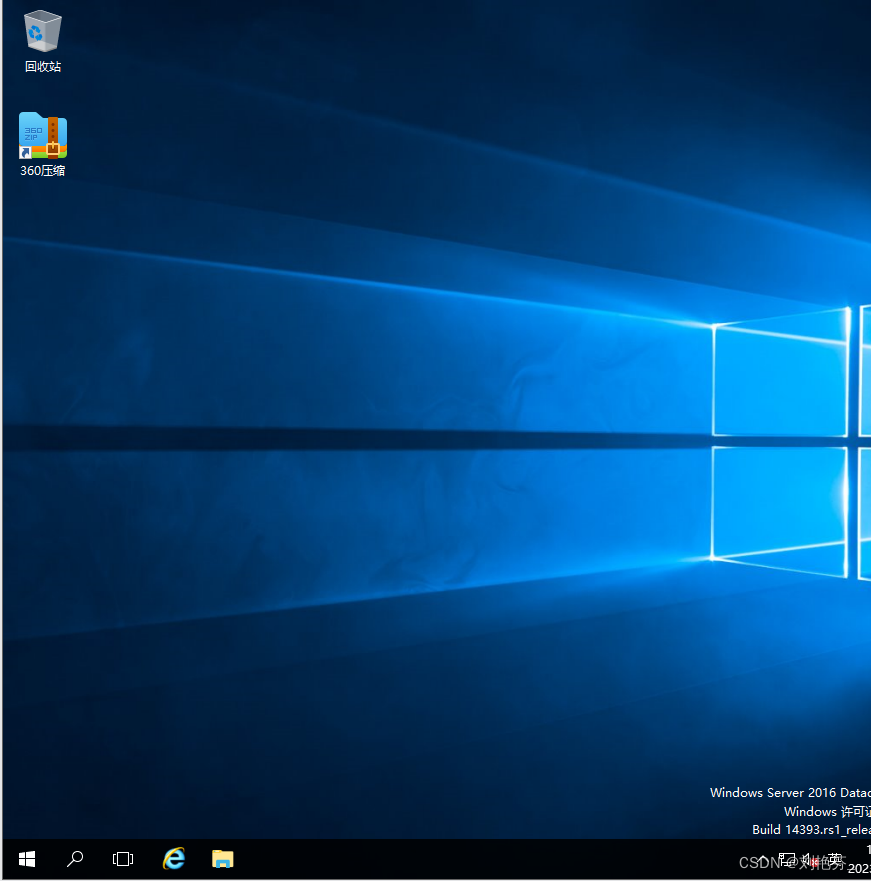Open File Explorer from taskbar

[223, 859]
